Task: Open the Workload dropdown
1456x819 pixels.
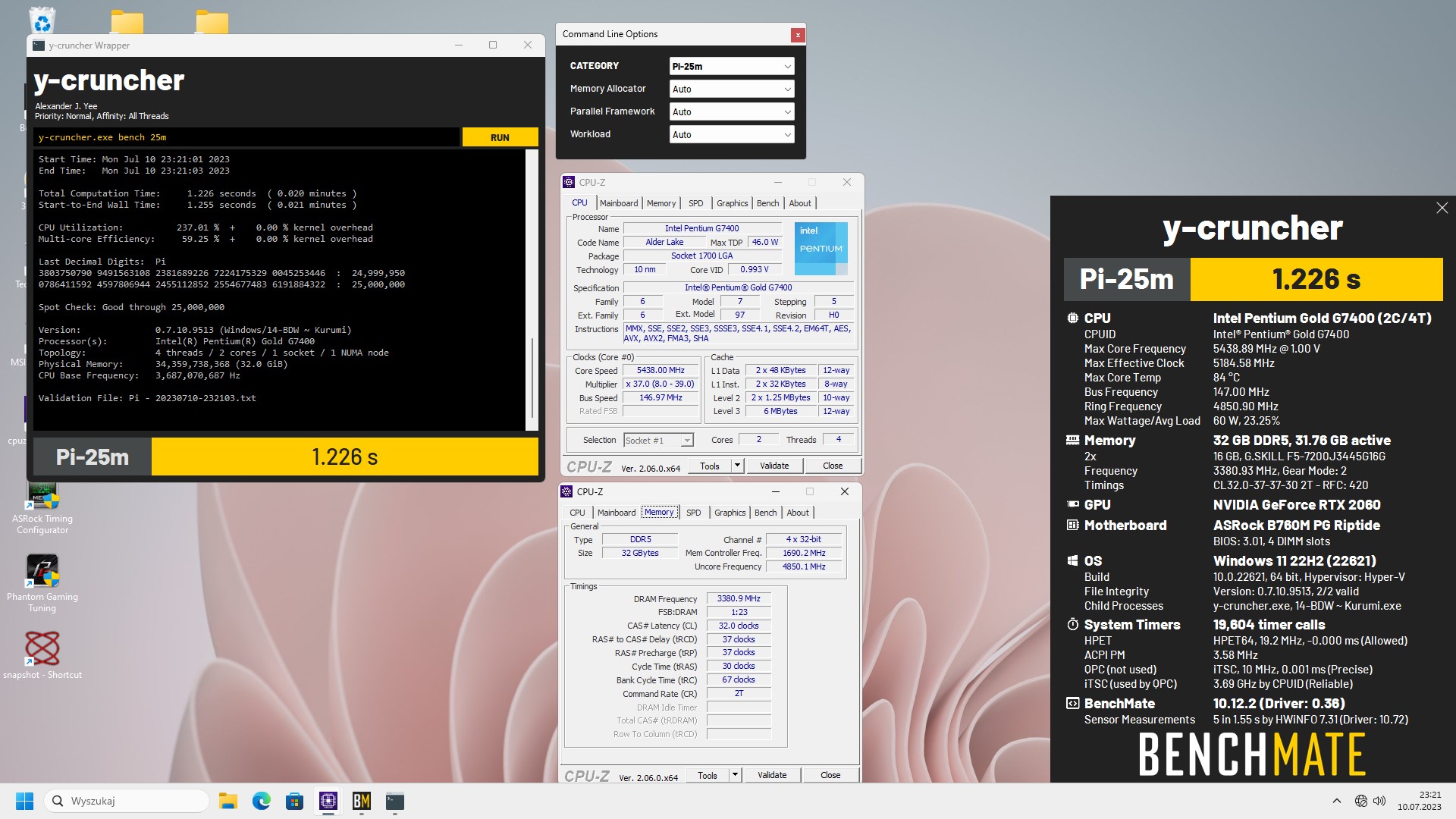Action: coord(731,134)
